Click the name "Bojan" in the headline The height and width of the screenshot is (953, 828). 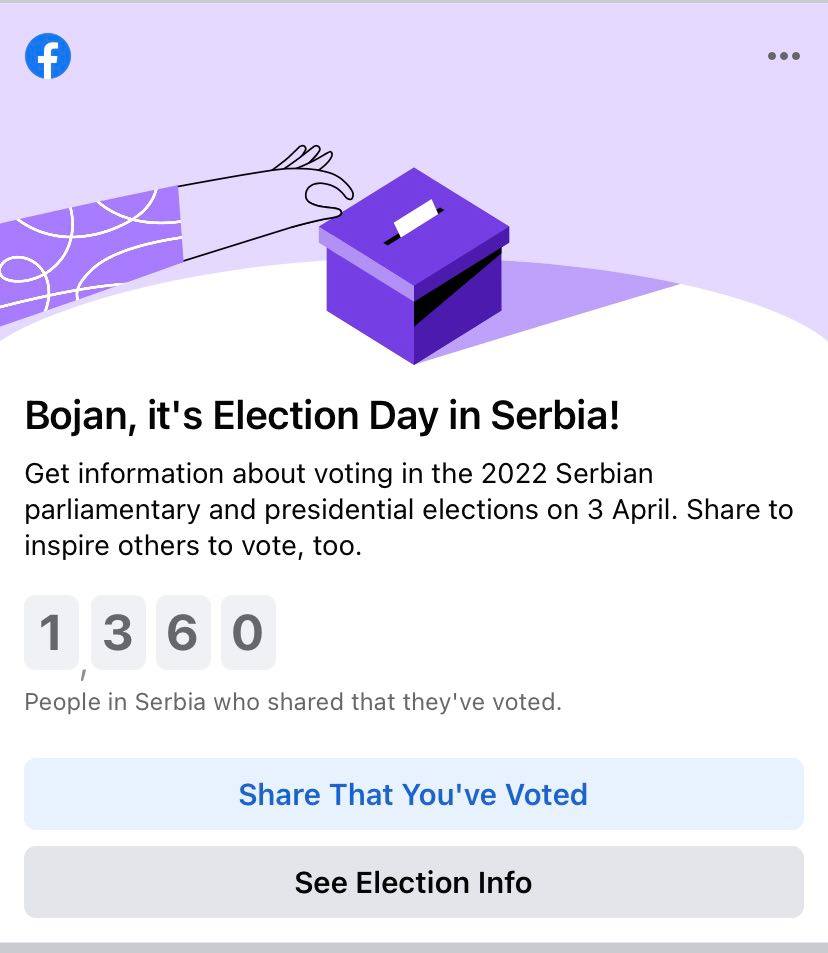pyautogui.click(x=77, y=416)
